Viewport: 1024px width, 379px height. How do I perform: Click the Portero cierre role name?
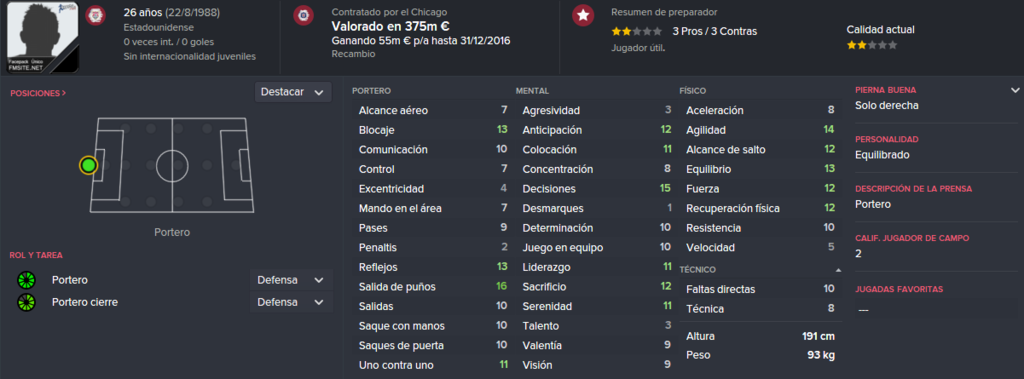tap(85, 303)
